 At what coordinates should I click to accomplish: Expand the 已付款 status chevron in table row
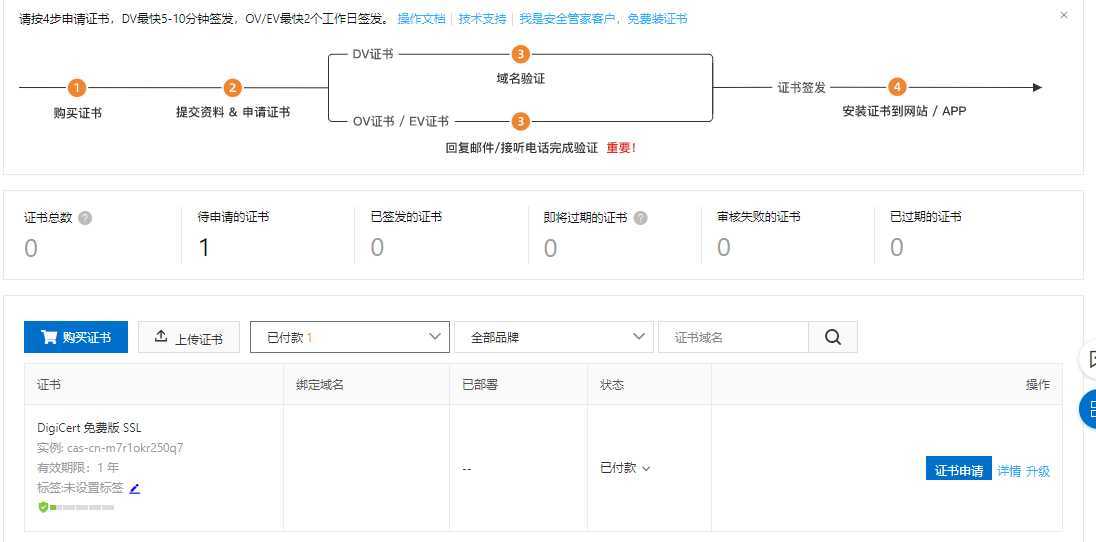[646, 469]
